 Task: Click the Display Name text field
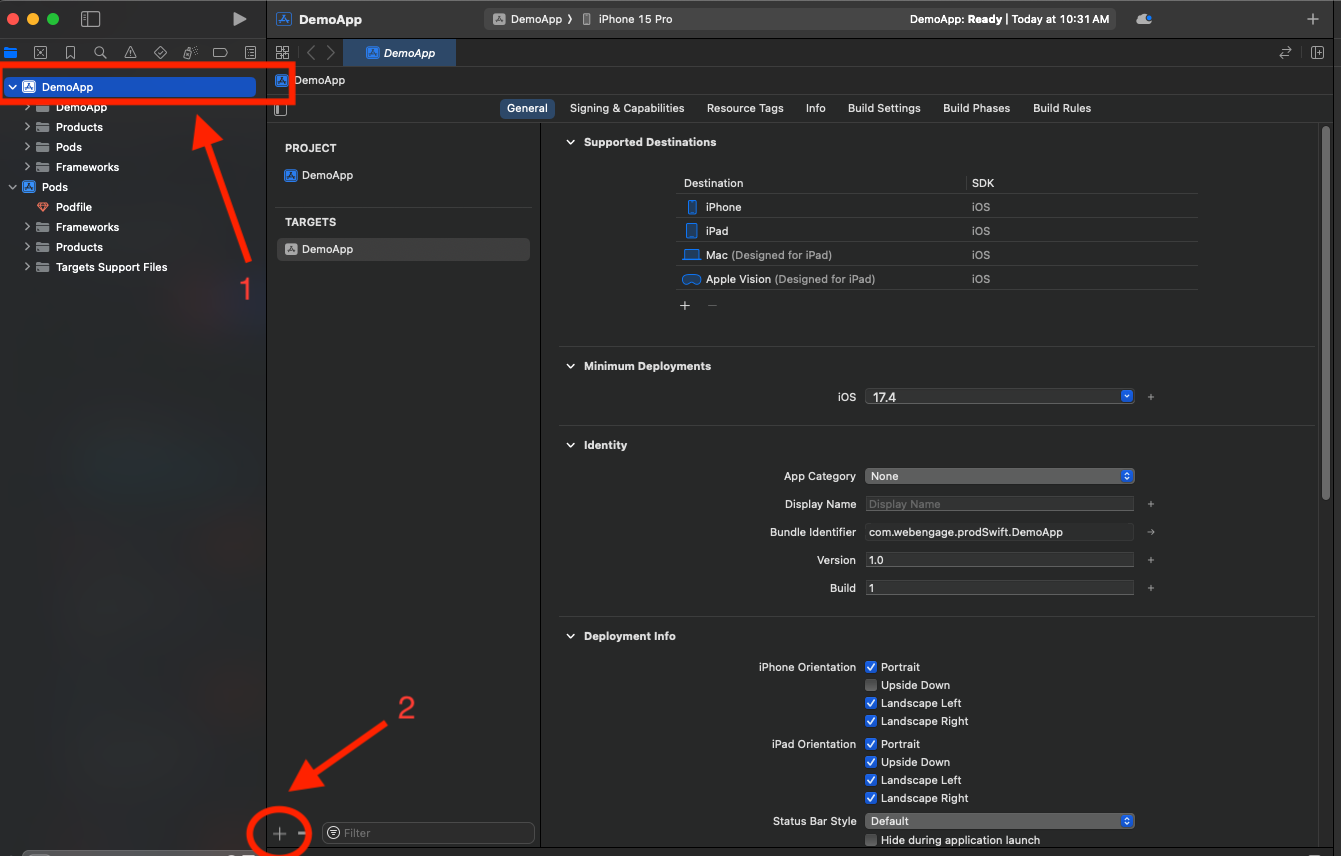point(1000,504)
